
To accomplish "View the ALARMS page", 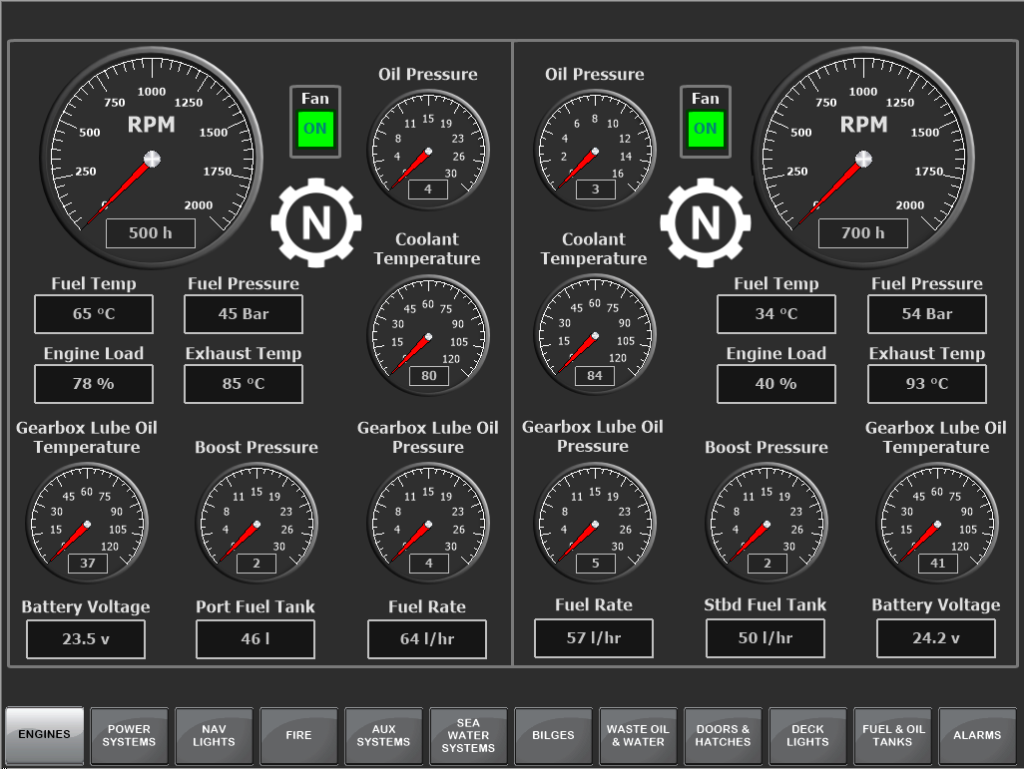I will [977, 735].
